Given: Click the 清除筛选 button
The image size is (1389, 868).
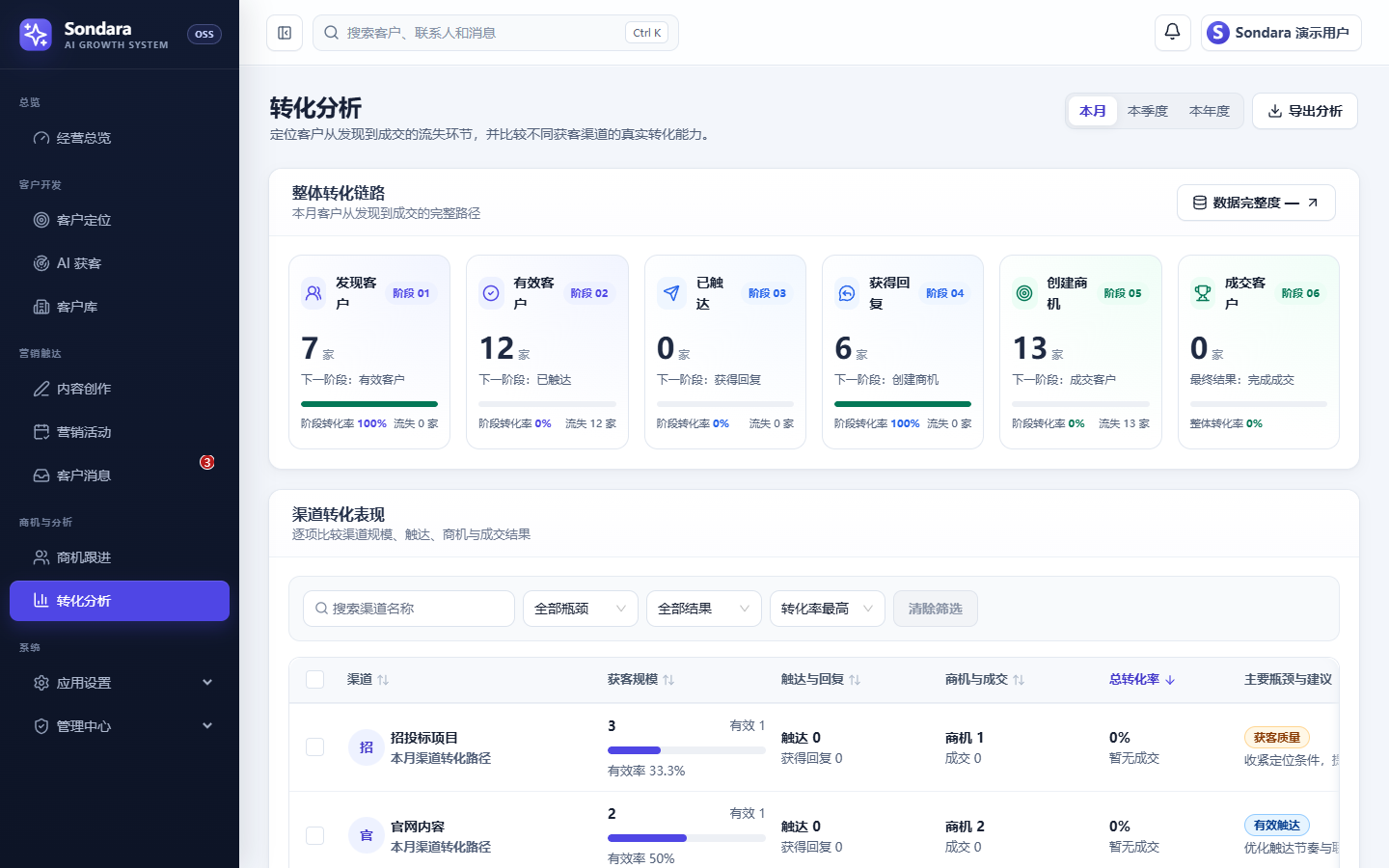Looking at the screenshot, I should pos(936,609).
